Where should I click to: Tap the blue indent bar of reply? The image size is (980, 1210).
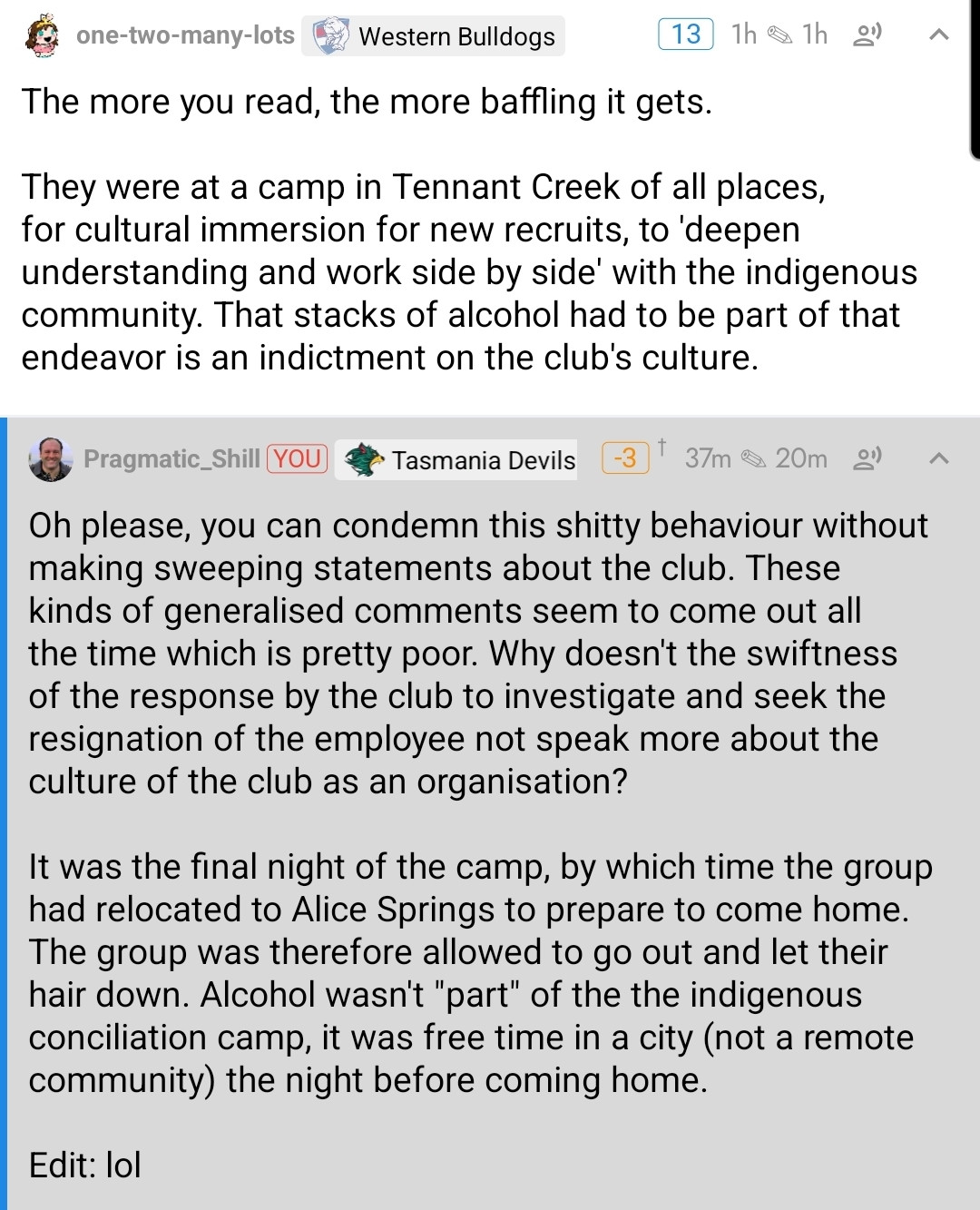pyautogui.click(x=4, y=817)
